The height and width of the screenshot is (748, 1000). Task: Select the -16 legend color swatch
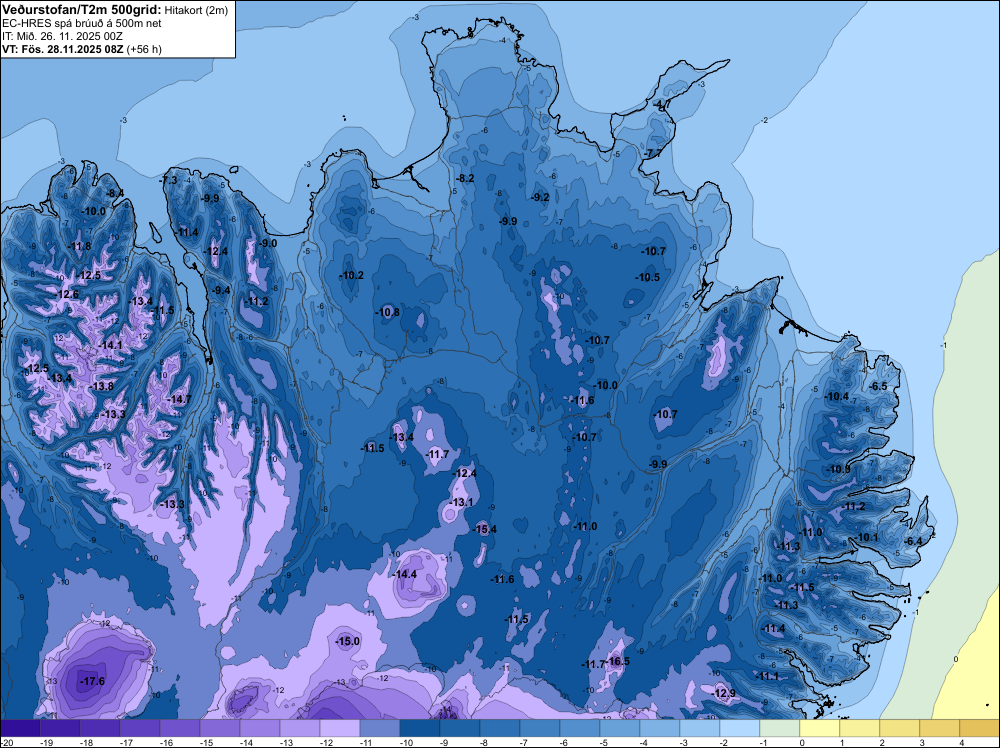tap(179, 728)
